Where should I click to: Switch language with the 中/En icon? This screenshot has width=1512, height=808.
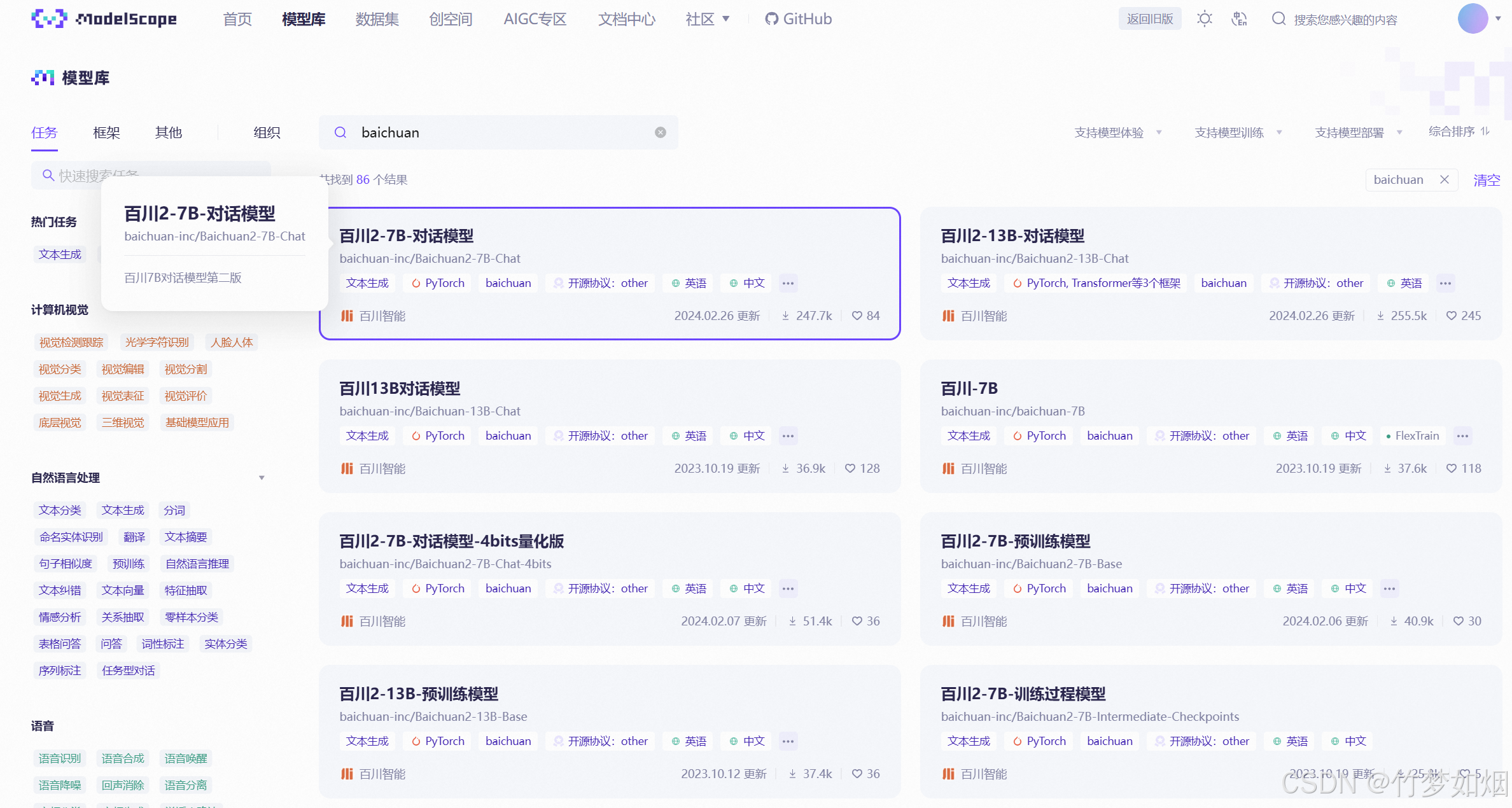[x=1238, y=19]
